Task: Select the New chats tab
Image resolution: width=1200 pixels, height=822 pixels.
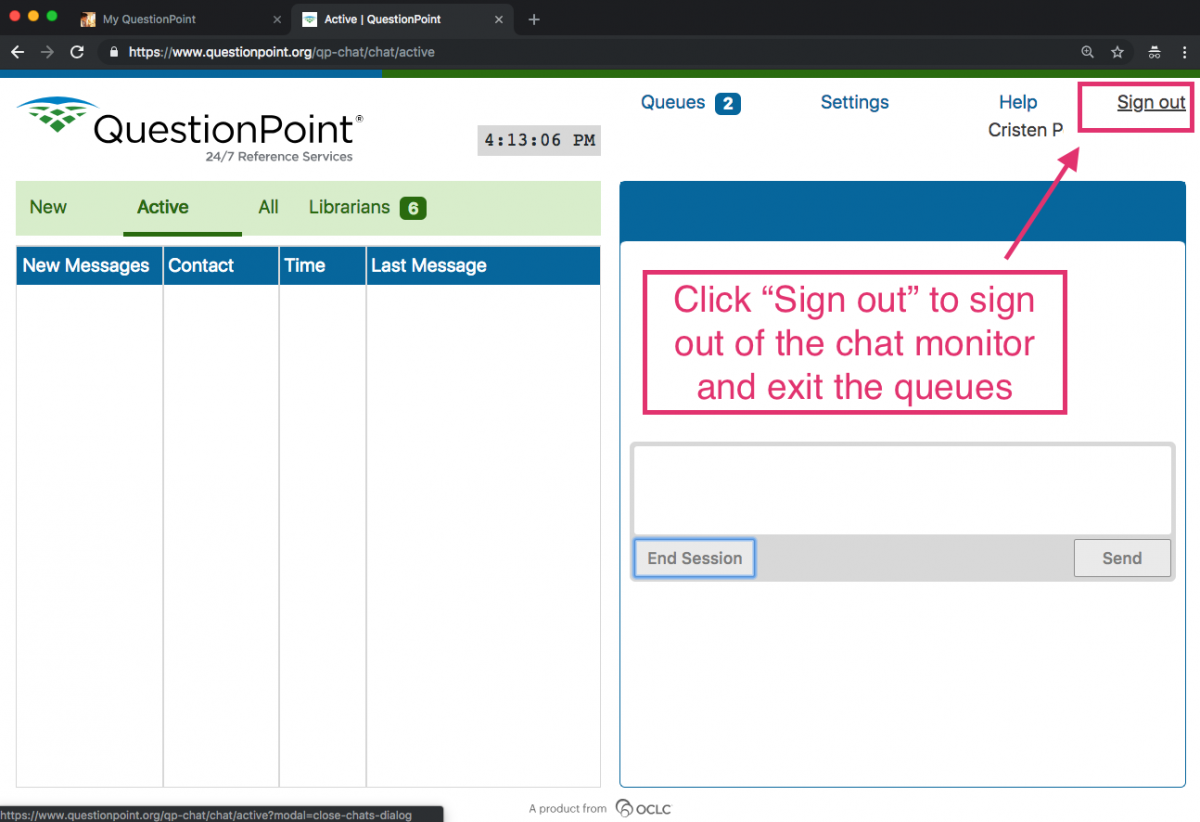Action: pyautogui.click(x=48, y=207)
